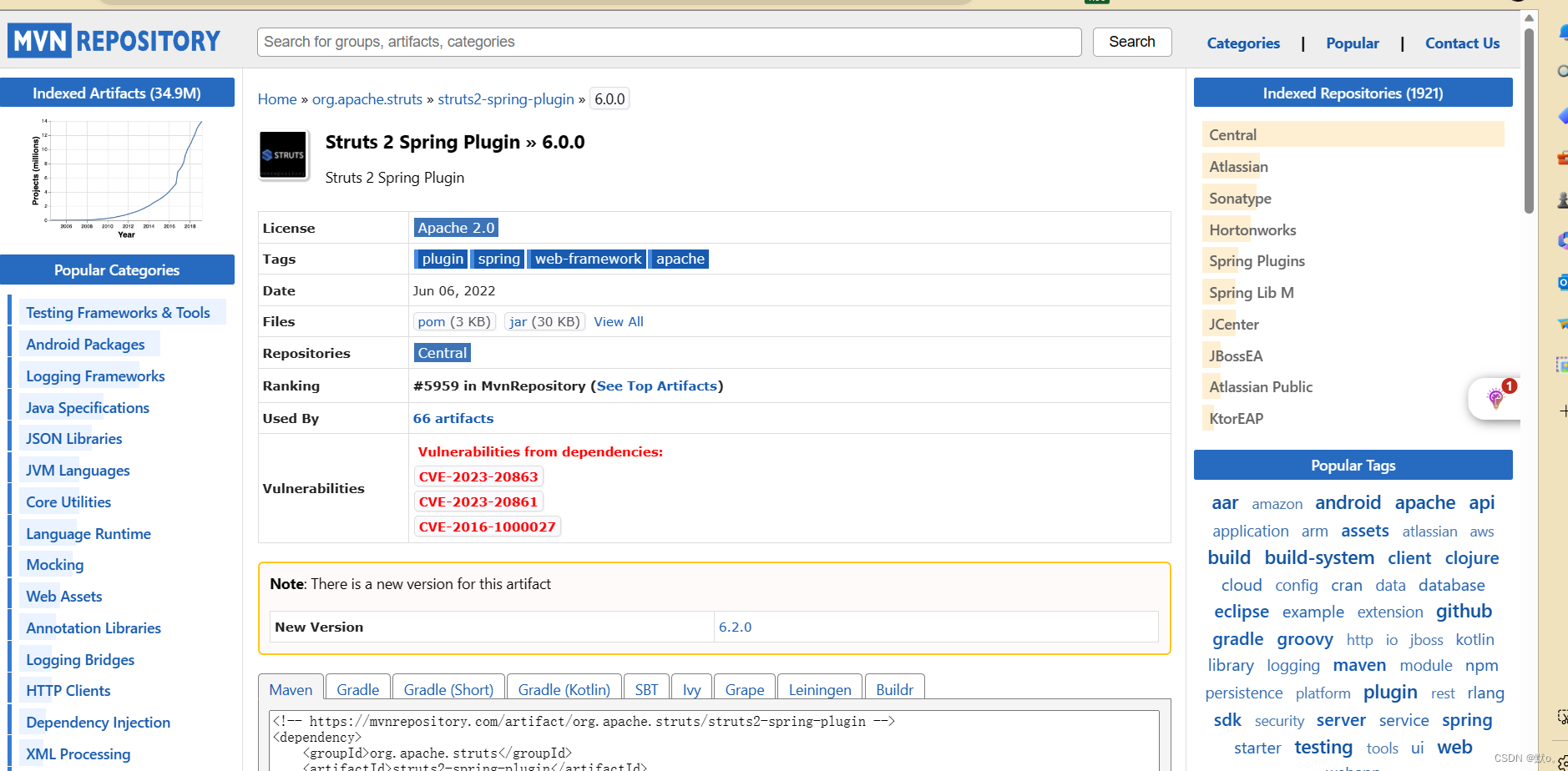Open CVE-2023-20861 vulnerability link

[x=478, y=501]
